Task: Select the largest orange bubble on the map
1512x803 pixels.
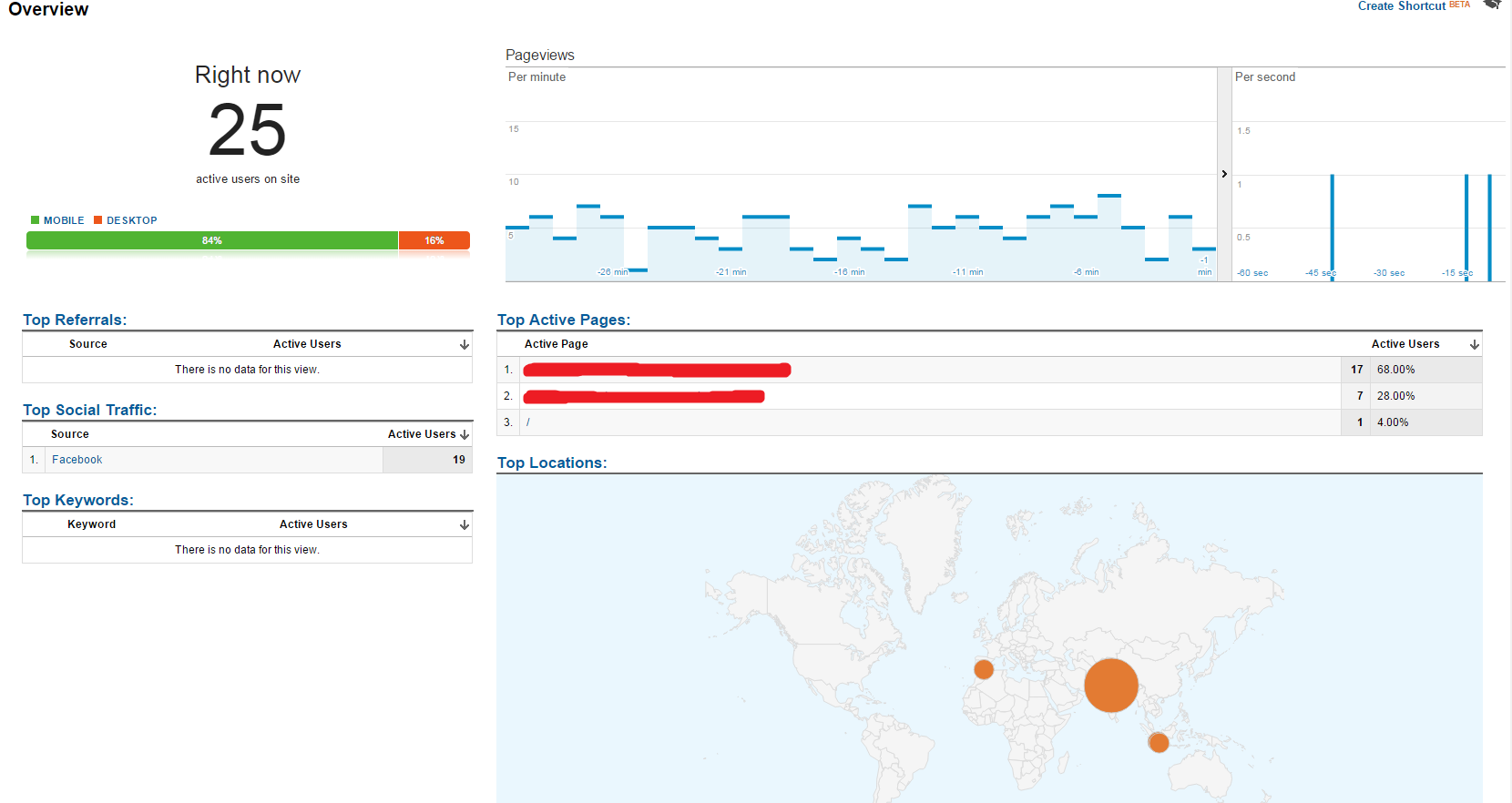Action: coord(1110,686)
